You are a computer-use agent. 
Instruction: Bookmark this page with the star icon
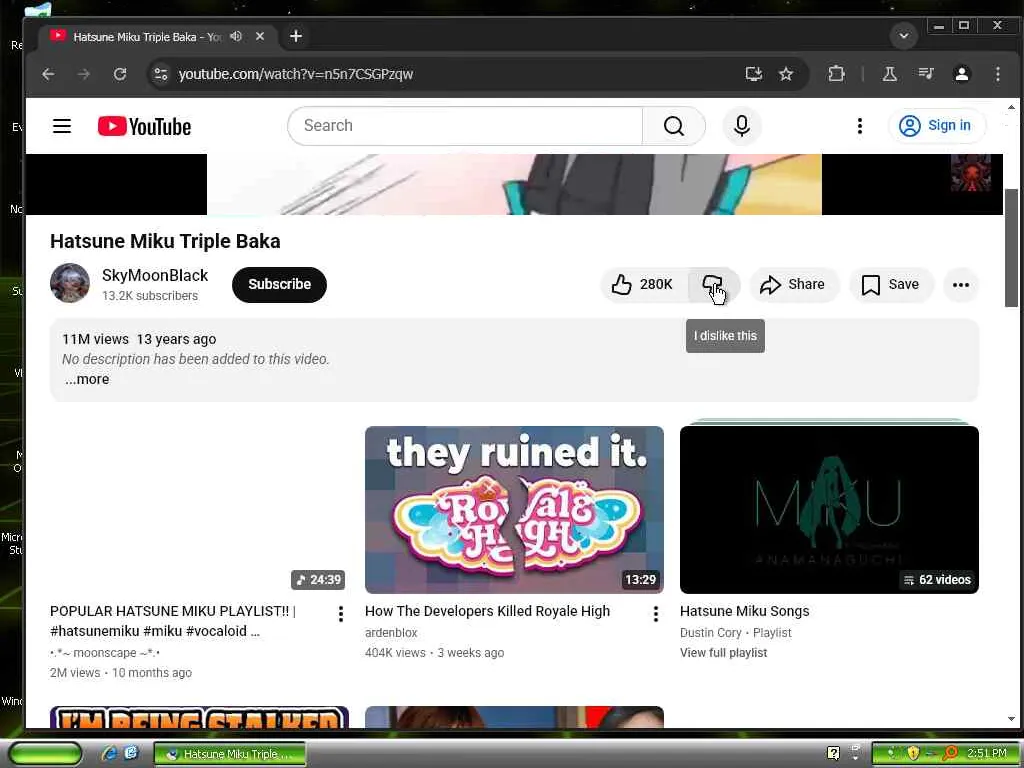tap(786, 74)
